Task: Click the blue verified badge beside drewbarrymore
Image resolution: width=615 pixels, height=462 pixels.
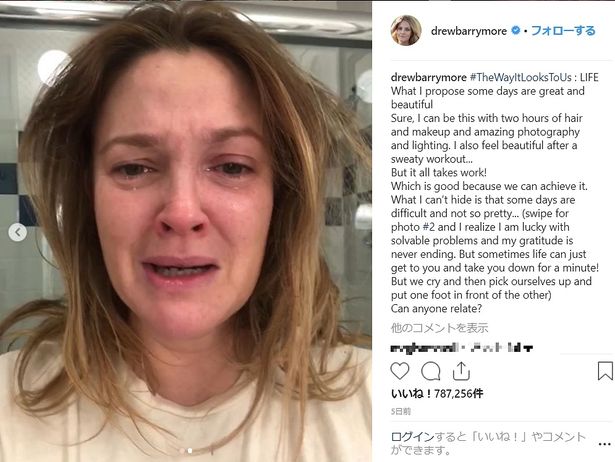Action: 516,30
